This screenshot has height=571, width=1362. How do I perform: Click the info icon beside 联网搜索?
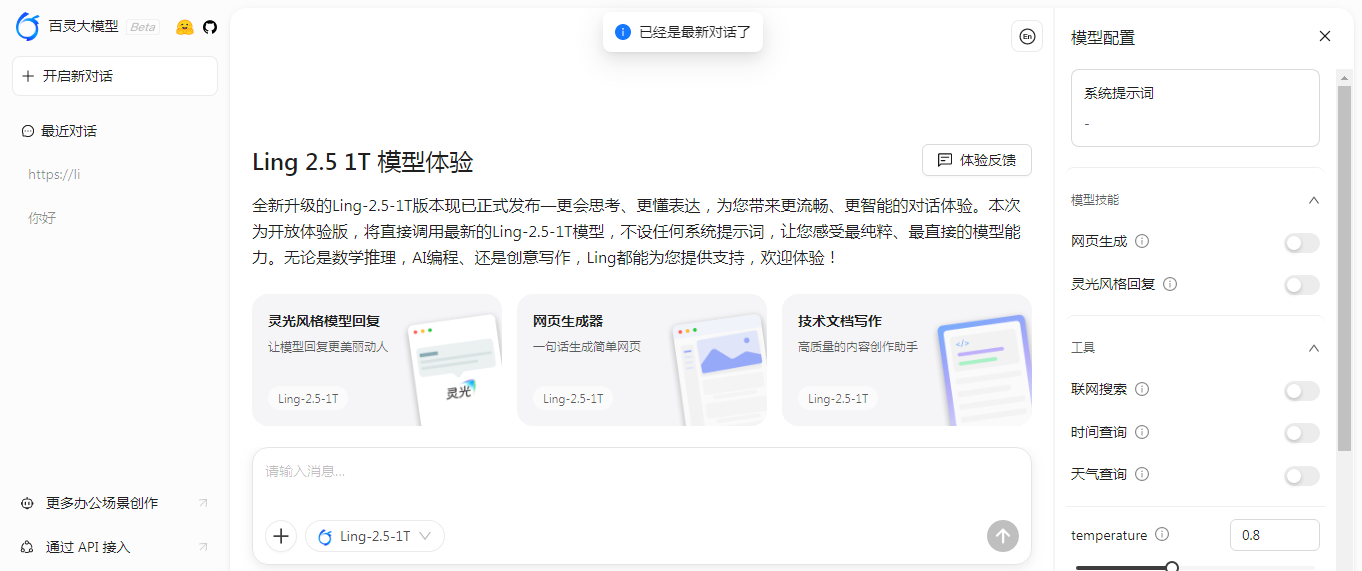[1142, 389]
